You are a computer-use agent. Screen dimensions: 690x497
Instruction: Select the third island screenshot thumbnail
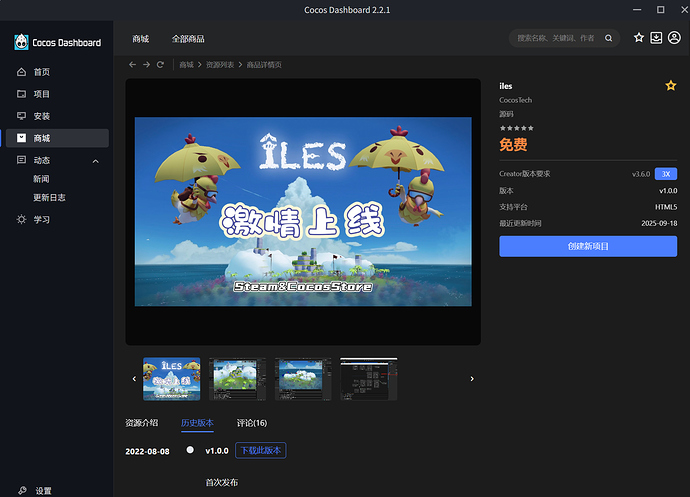303,379
